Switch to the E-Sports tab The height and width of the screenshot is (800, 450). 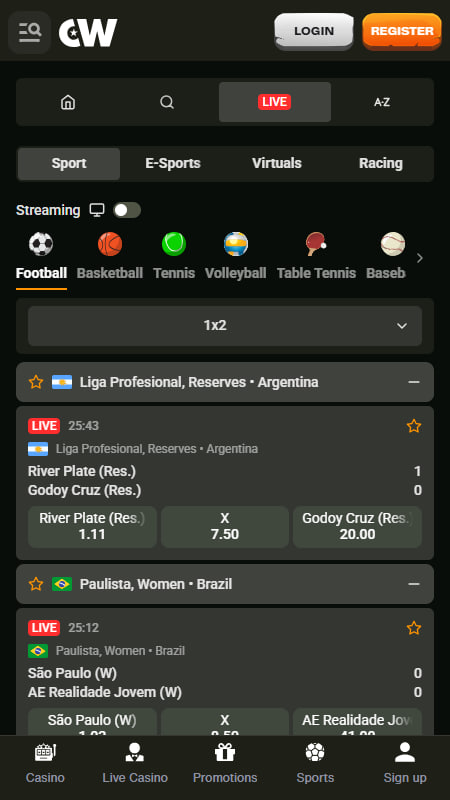tap(173, 163)
